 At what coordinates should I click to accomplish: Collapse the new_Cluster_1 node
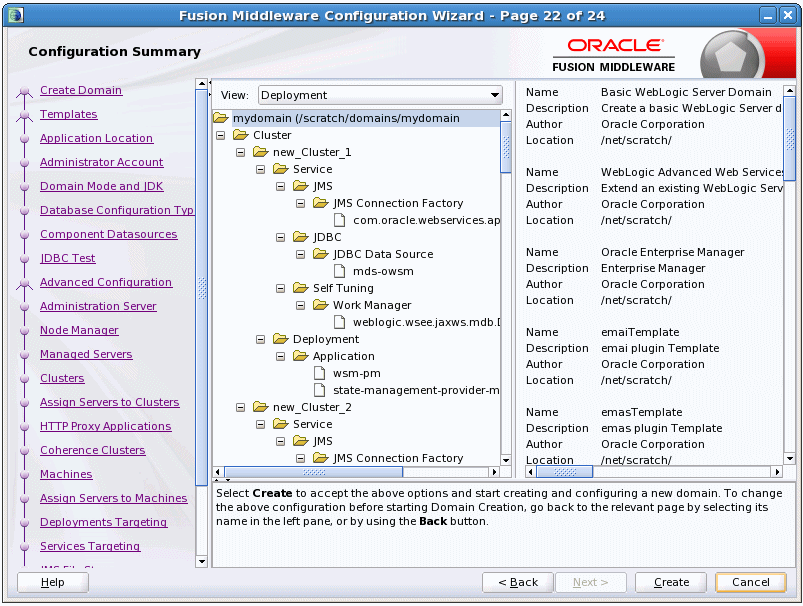[241, 152]
